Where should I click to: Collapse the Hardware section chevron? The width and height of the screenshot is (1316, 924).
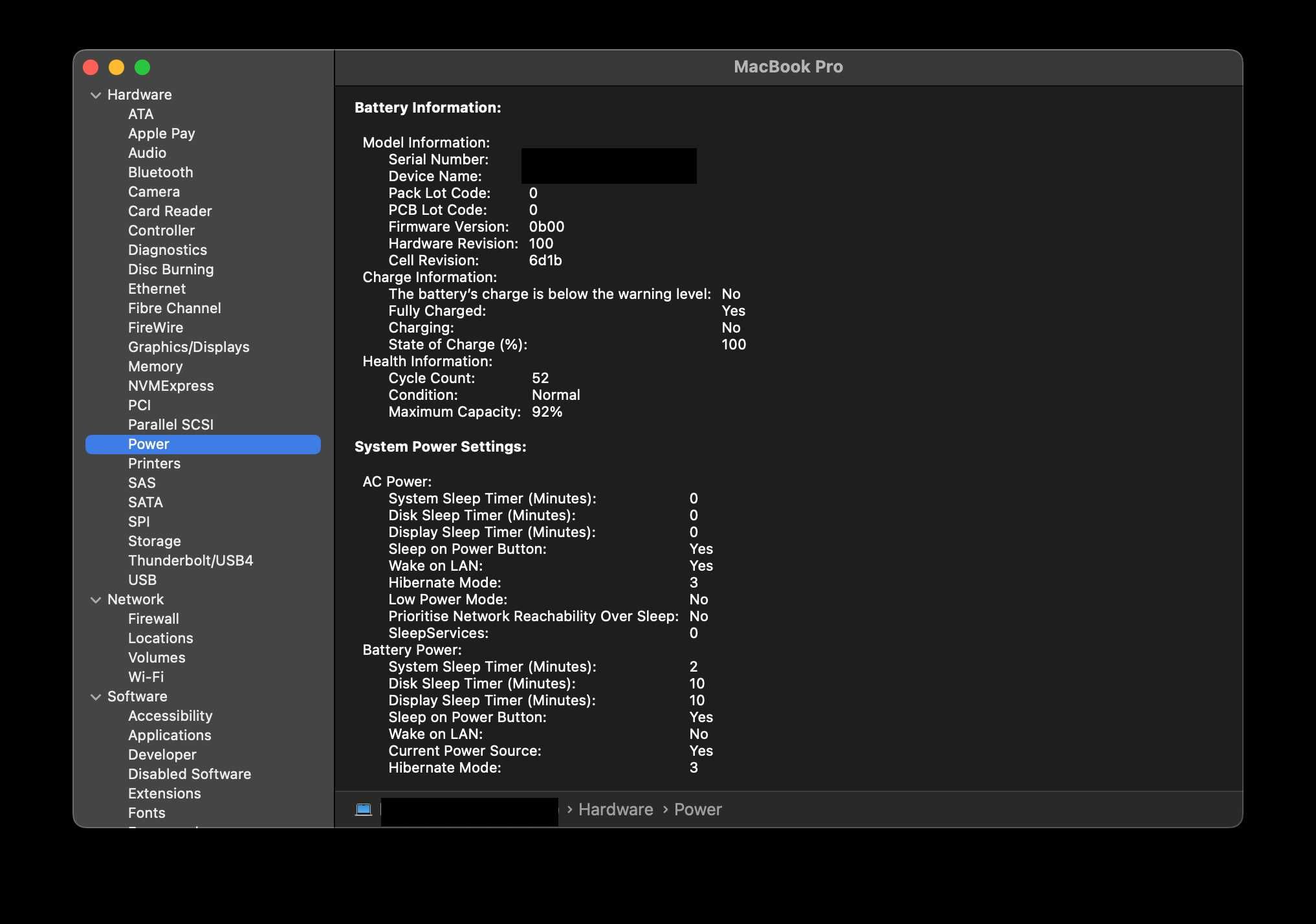click(96, 95)
